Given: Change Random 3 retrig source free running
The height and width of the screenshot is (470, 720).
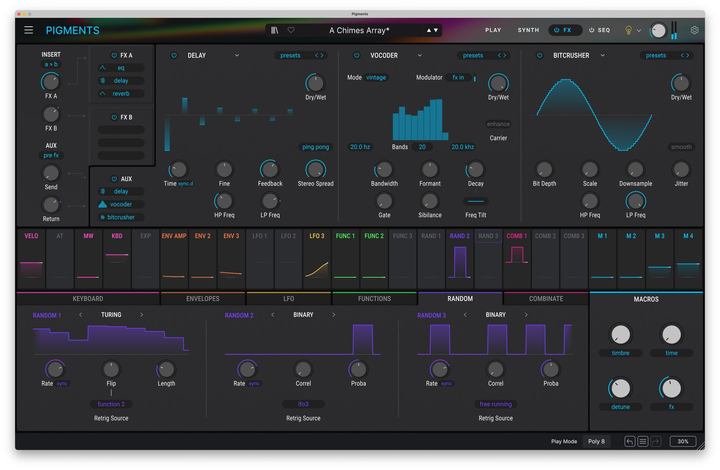Looking at the screenshot, I should [x=495, y=404].
